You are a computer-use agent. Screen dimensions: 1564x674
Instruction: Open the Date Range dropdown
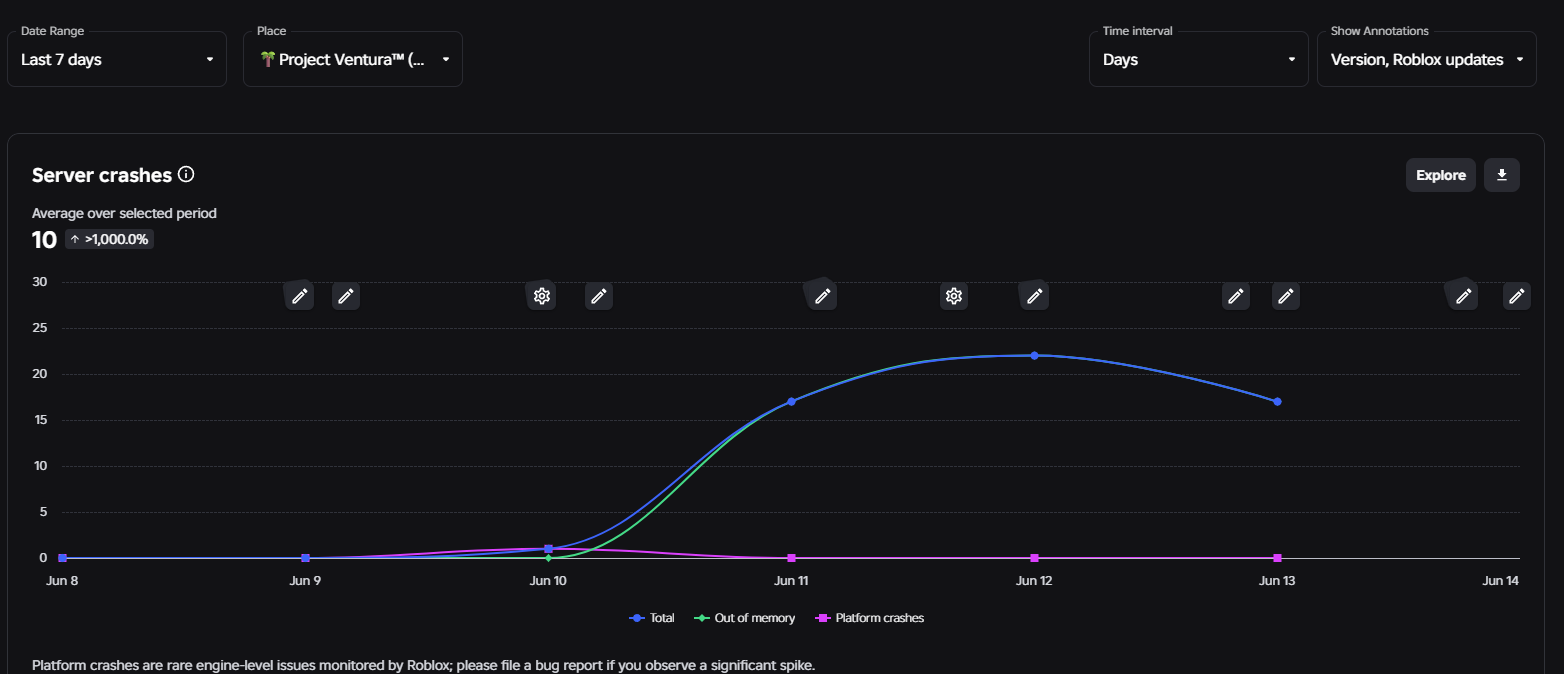[x=117, y=59]
